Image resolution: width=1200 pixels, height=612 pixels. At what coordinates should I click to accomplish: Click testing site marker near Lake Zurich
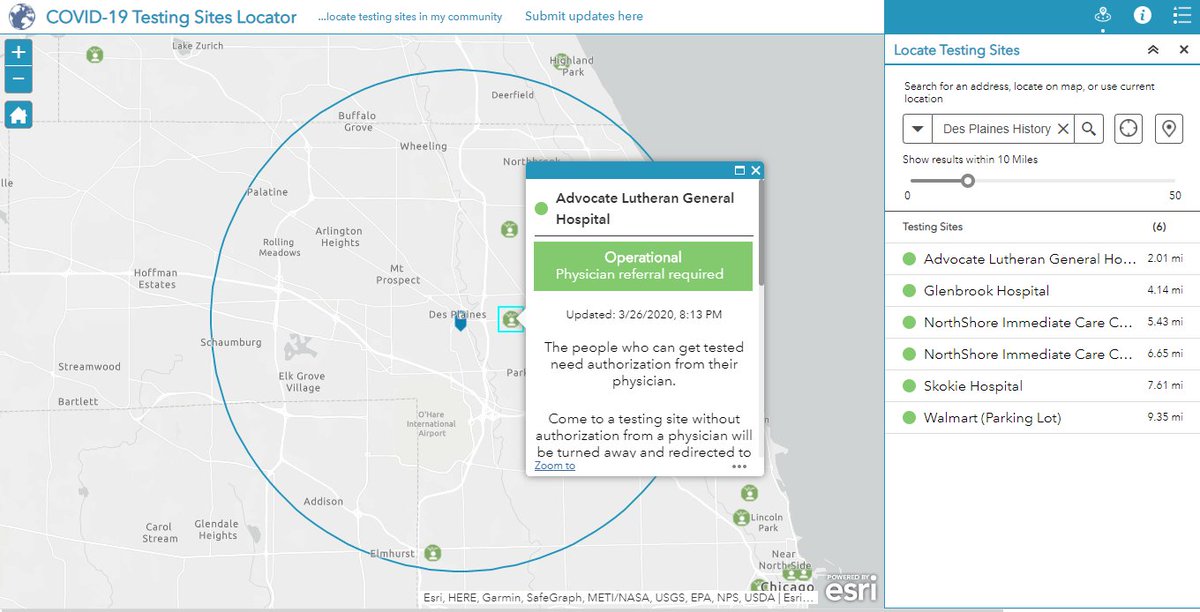point(95,54)
